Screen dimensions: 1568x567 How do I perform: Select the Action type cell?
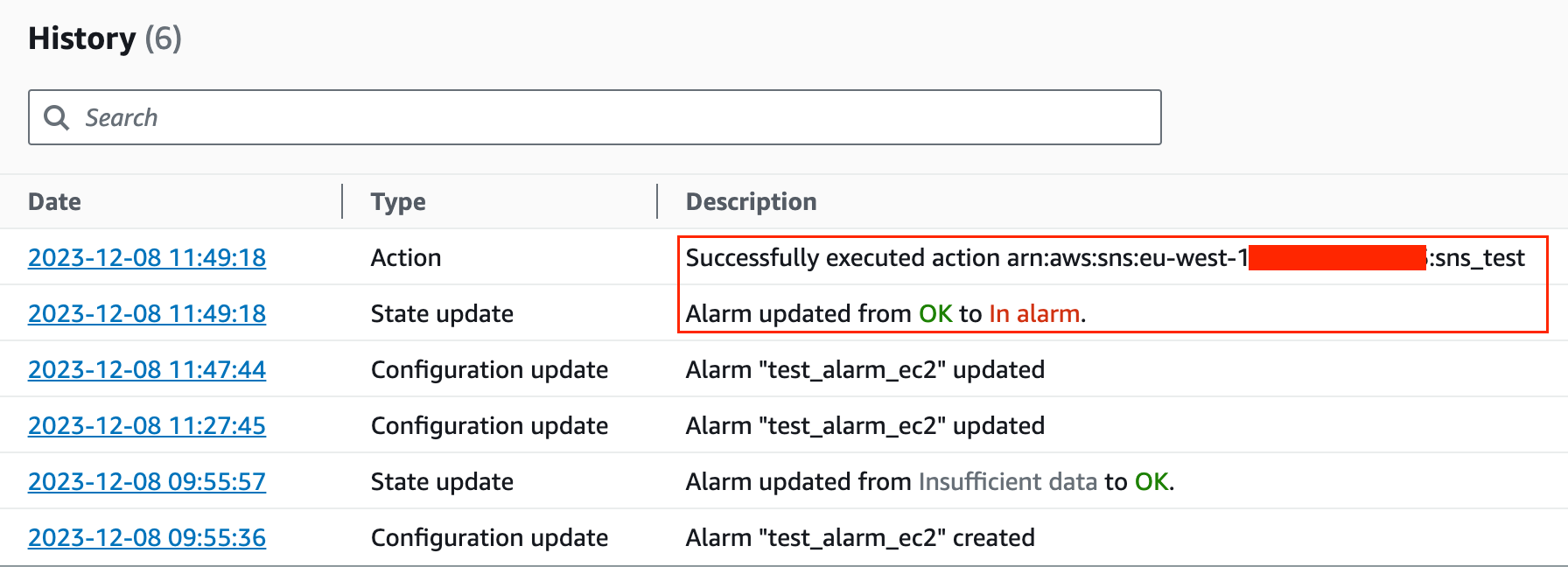406,257
